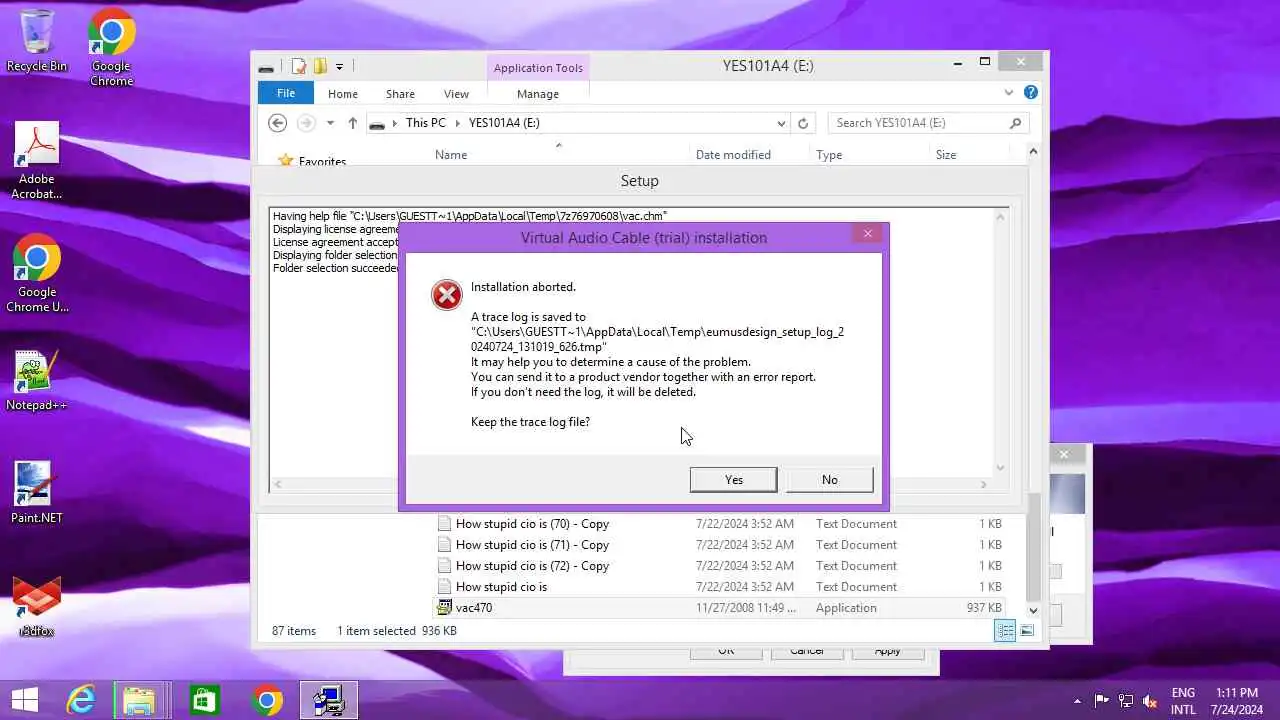
Task: Click YES101A4 (E:) in the breadcrumb
Action: click(504, 123)
